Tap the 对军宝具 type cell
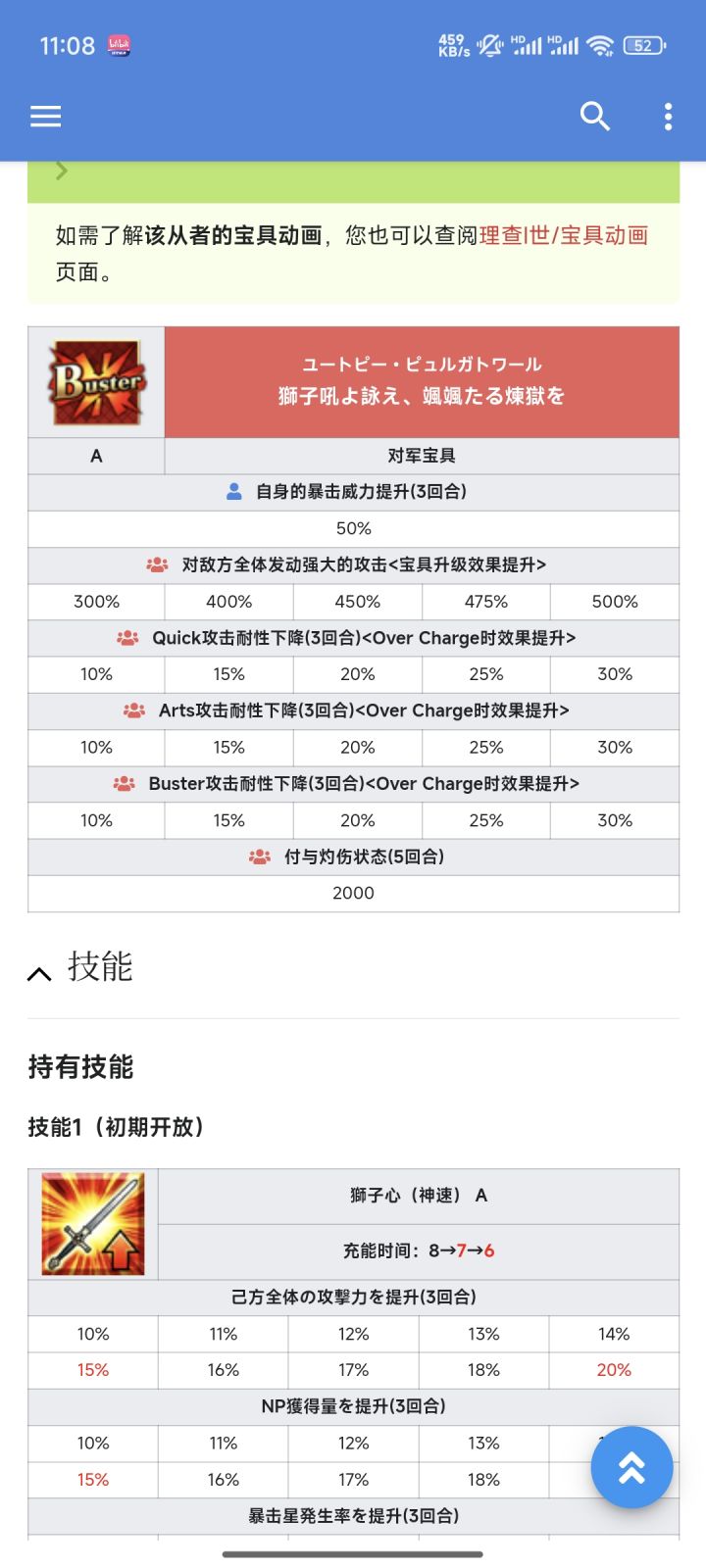This screenshot has height=1568, width=706. pos(422,456)
